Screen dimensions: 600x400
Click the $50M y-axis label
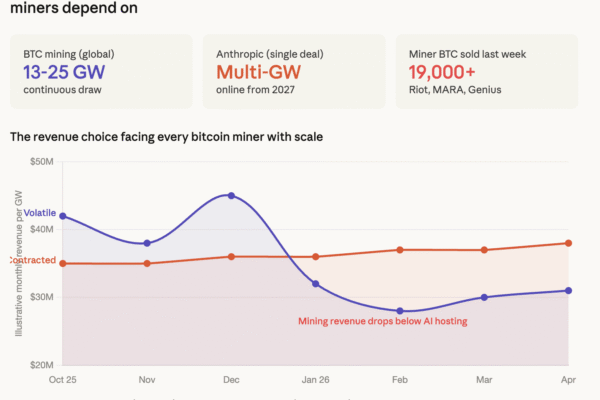pyautogui.click(x=41, y=161)
